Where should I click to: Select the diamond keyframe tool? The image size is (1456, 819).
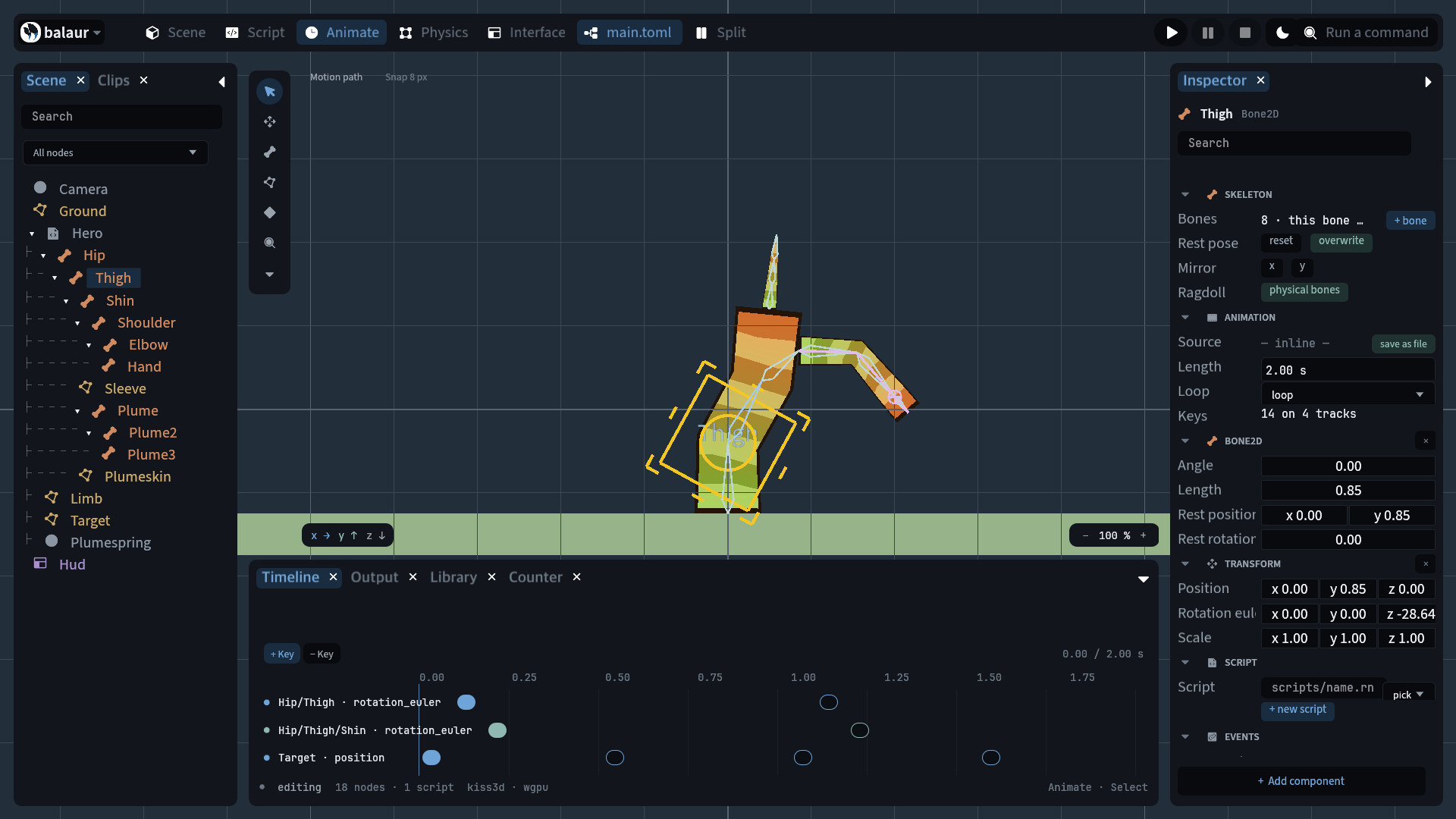(269, 213)
